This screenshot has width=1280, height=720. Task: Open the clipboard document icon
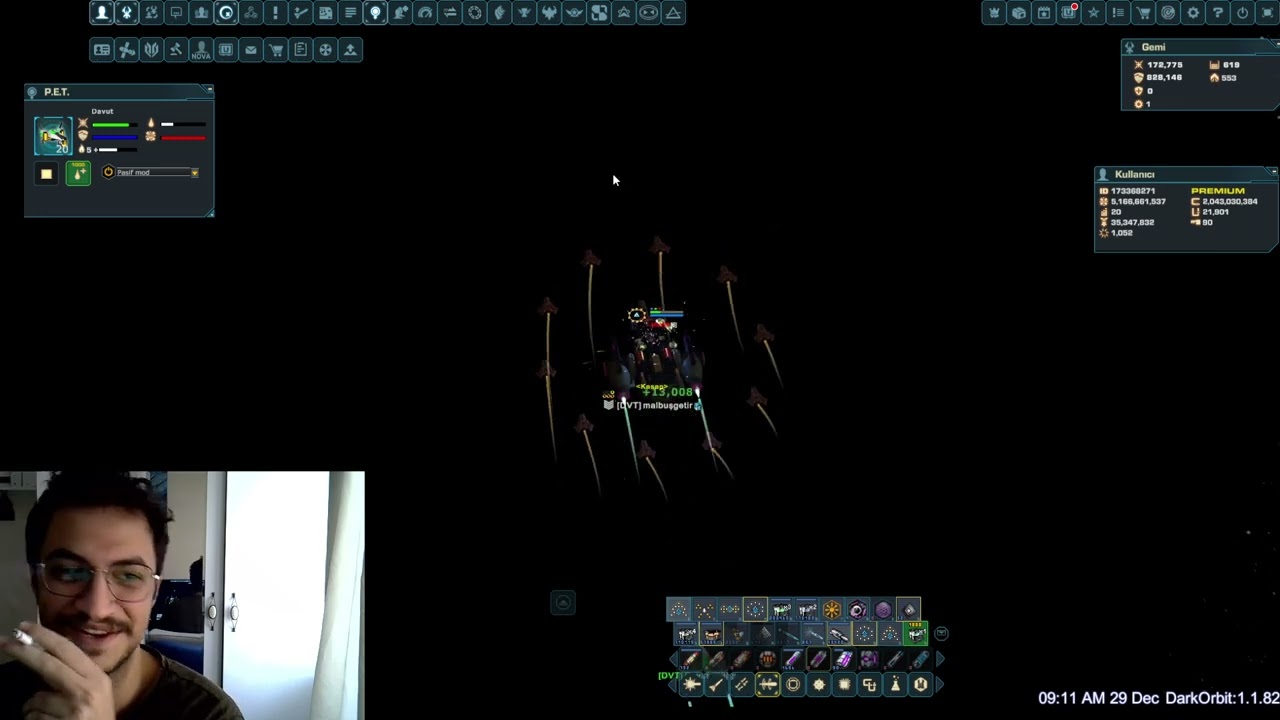tap(300, 49)
